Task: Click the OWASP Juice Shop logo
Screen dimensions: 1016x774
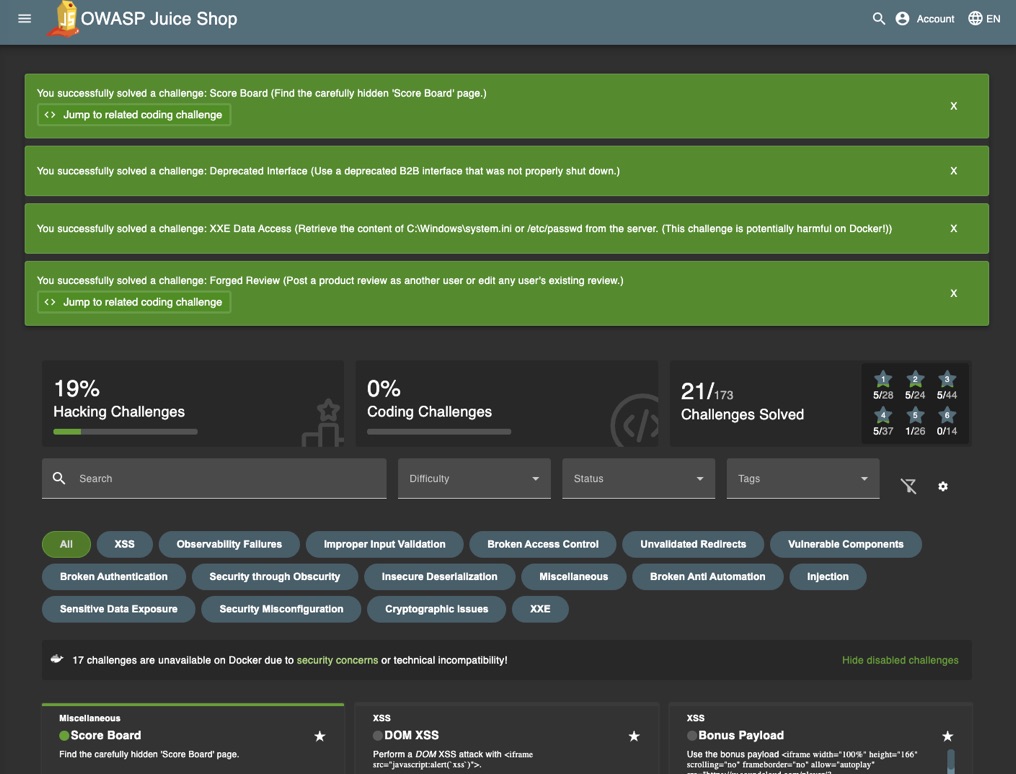Action: point(65,19)
